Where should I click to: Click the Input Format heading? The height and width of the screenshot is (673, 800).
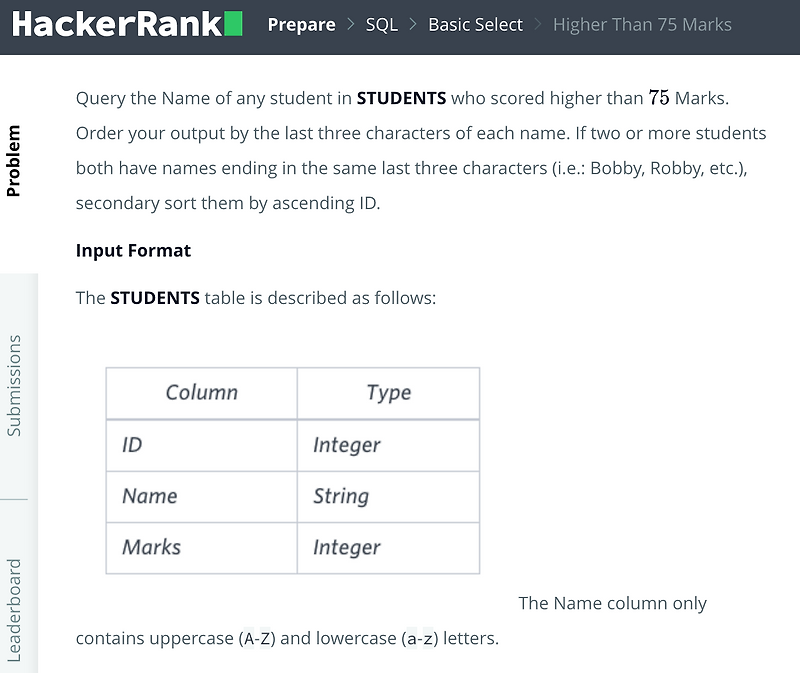133,250
